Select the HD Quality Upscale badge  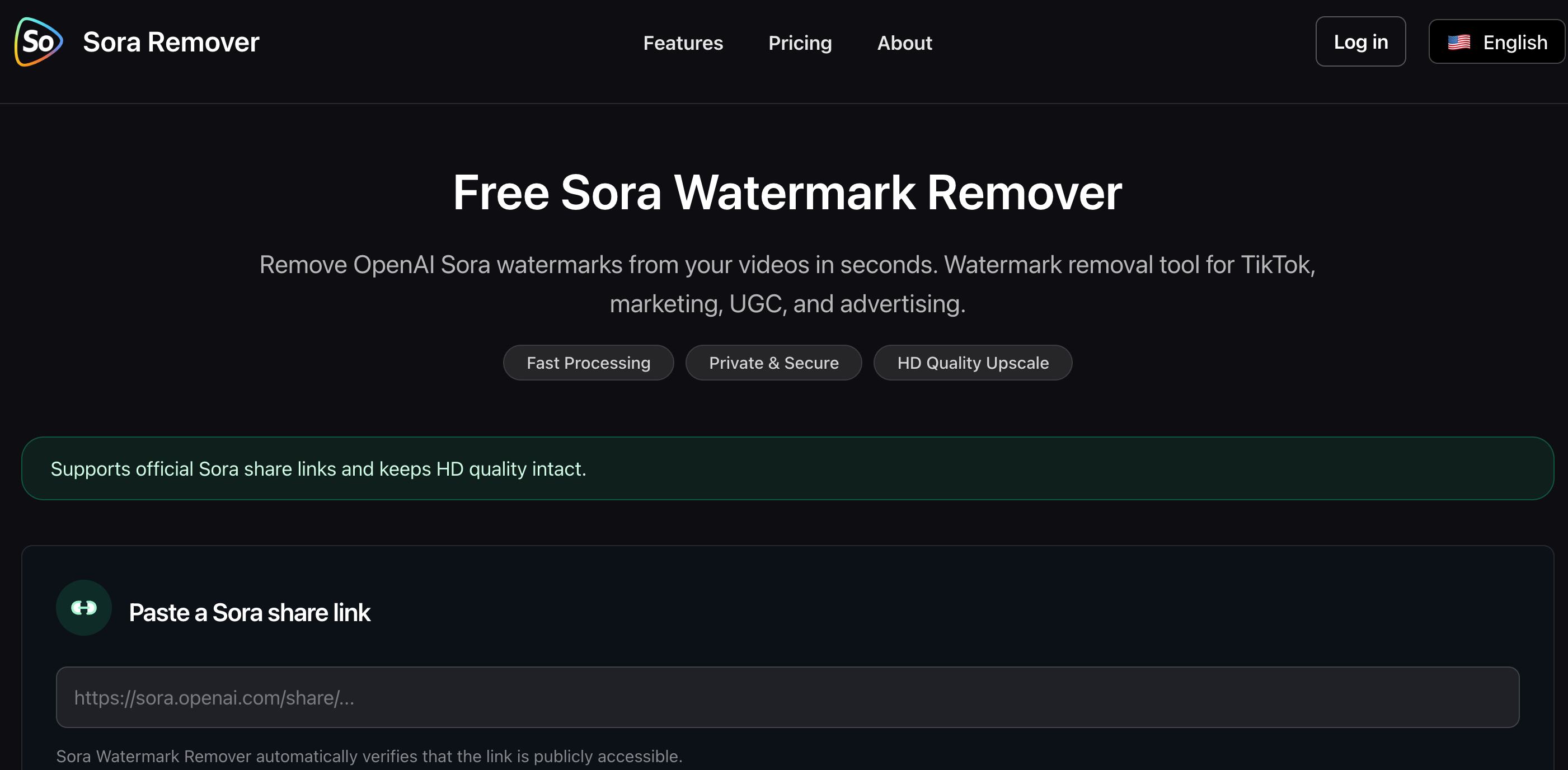pyautogui.click(x=973, y=363)
